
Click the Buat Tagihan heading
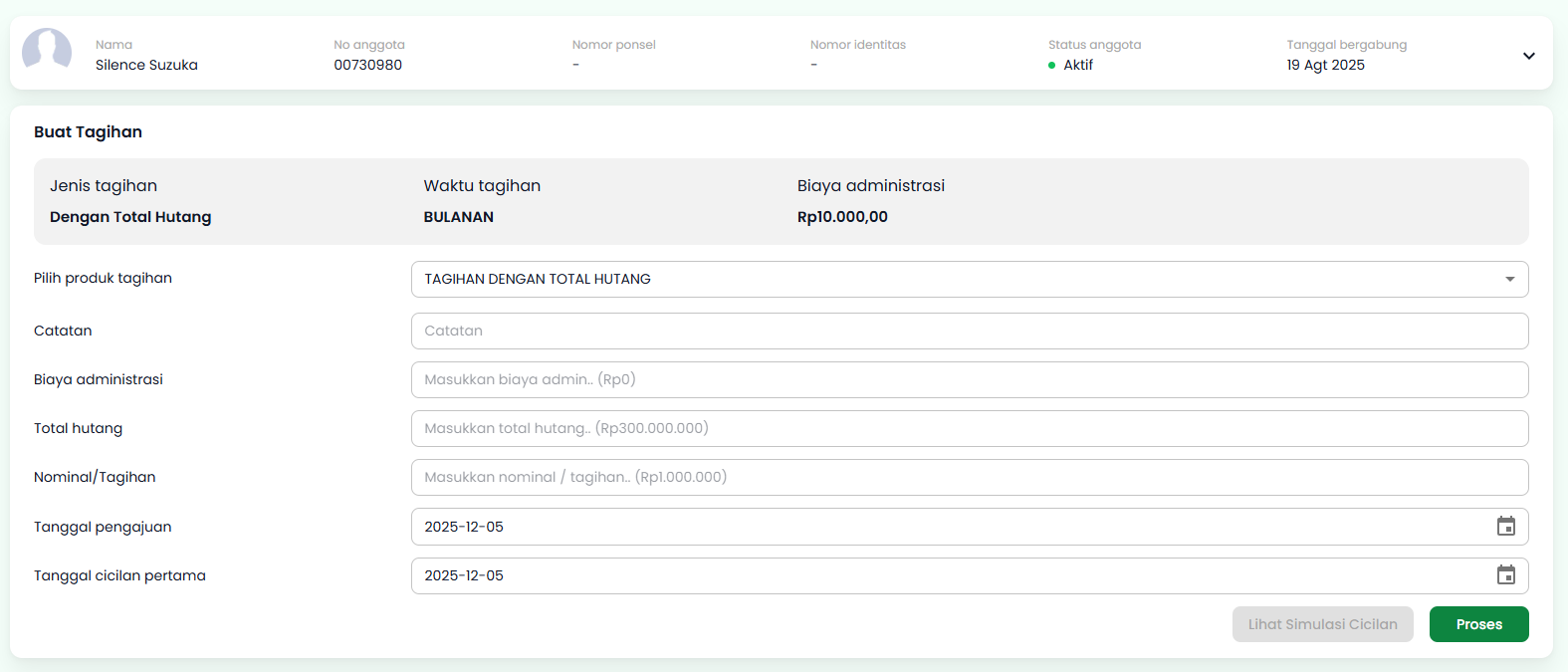click(x=88, y=131)
